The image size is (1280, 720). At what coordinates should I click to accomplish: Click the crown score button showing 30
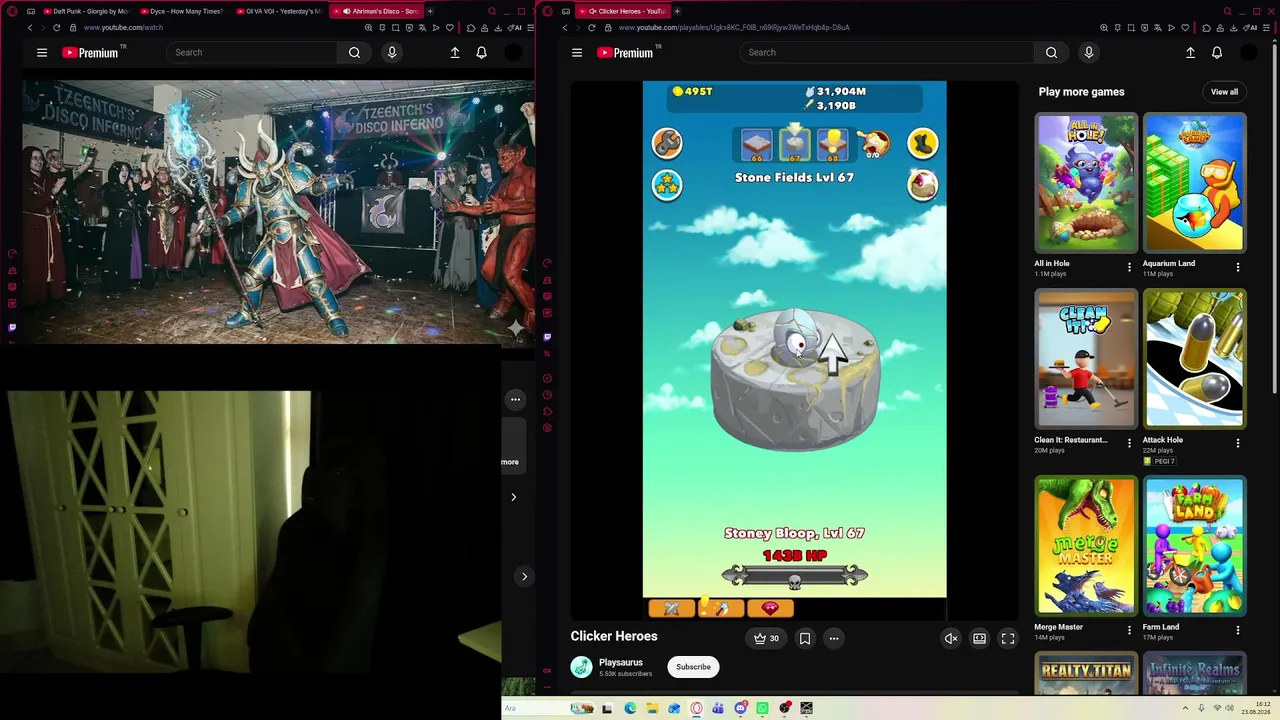click(x=766, y=638)
